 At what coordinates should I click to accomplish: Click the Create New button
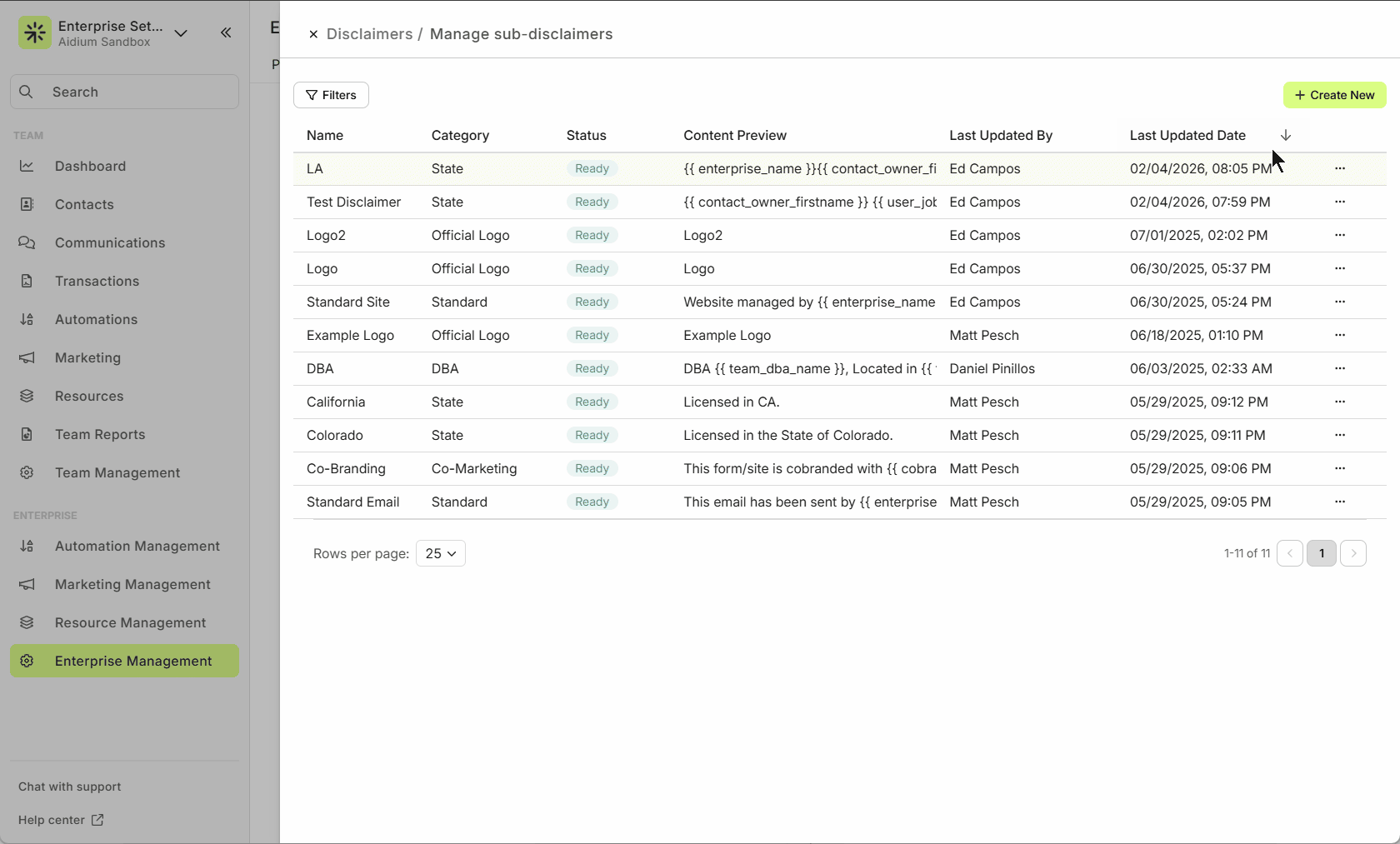pyautogui.click(x=1334, y=95)
